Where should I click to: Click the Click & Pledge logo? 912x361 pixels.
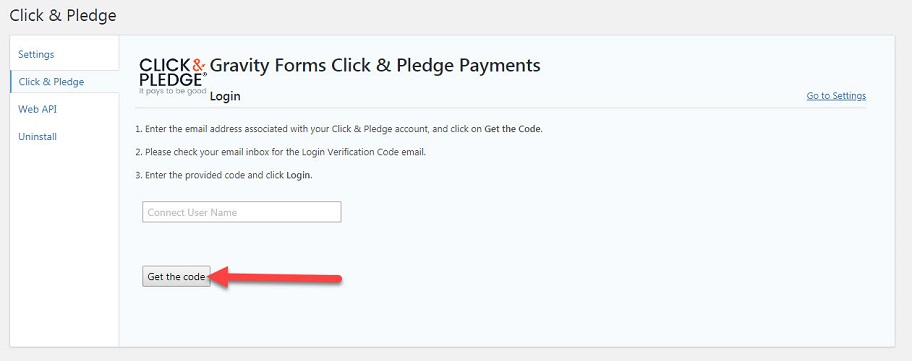pos(173,76)
